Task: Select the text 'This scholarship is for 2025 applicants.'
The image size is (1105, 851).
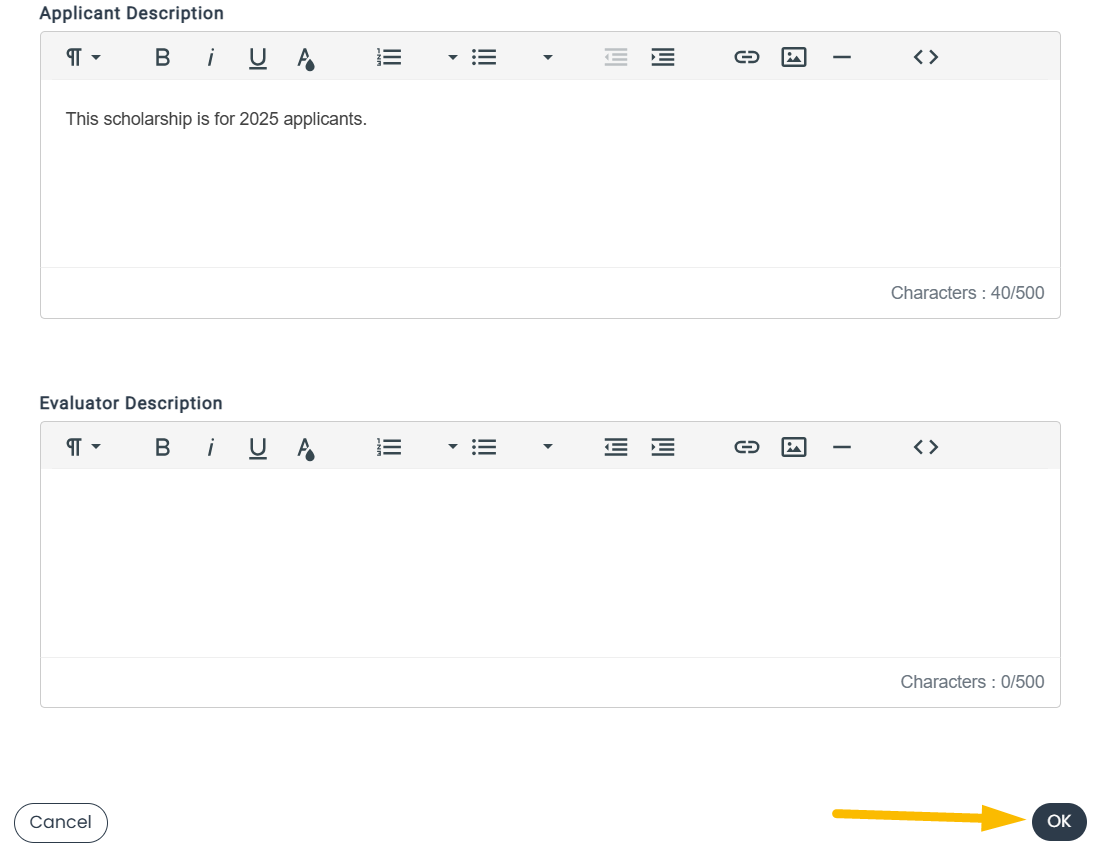Action: (216, 119)
